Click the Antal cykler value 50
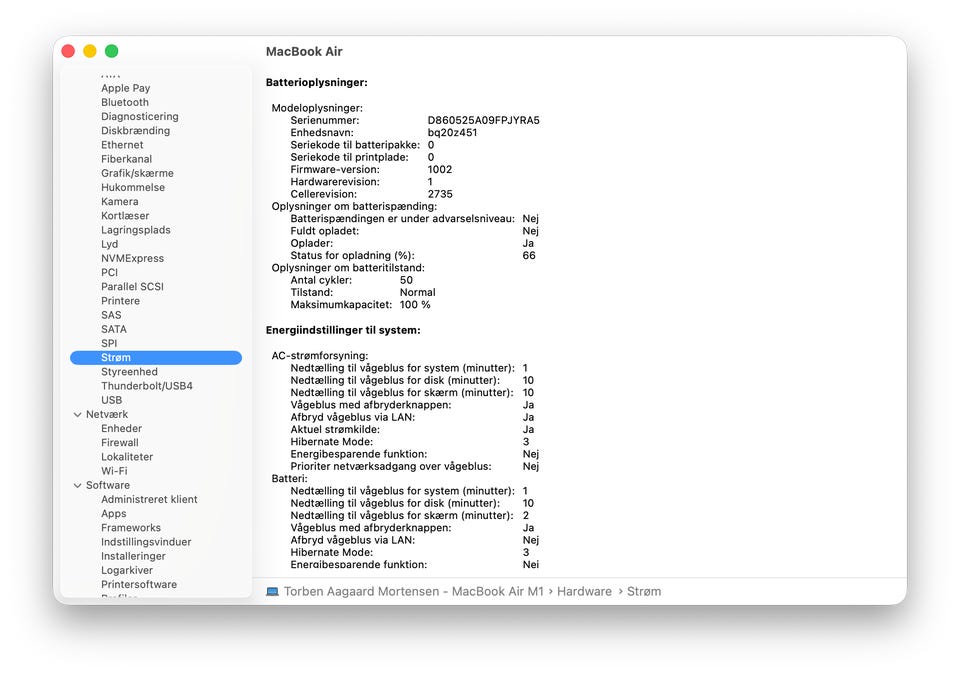The image size is (960, 675). [406, 281]
